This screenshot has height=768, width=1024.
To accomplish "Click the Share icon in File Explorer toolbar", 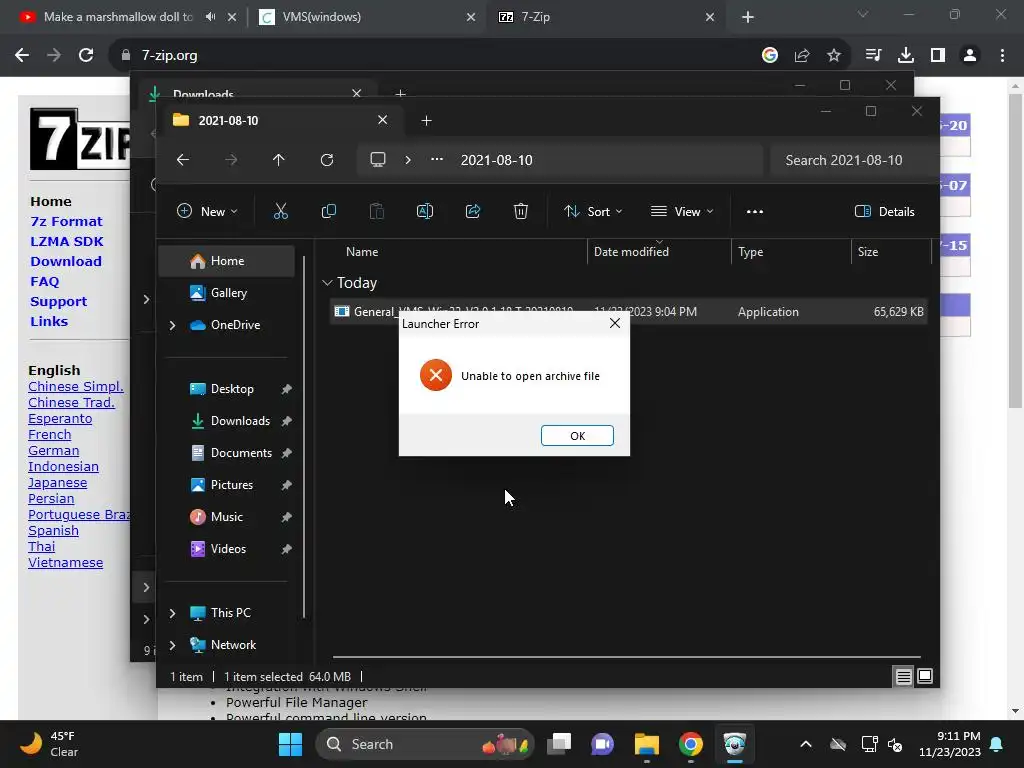I will (473, 211).
